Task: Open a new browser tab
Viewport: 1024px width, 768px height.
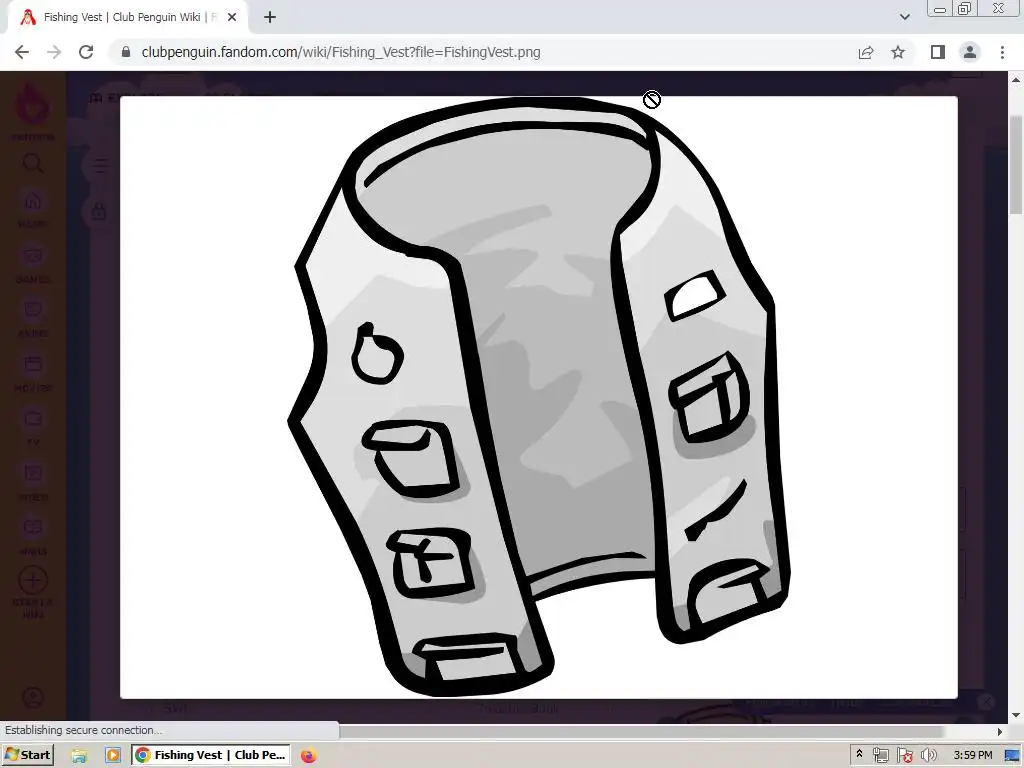Action: [270, 18]
